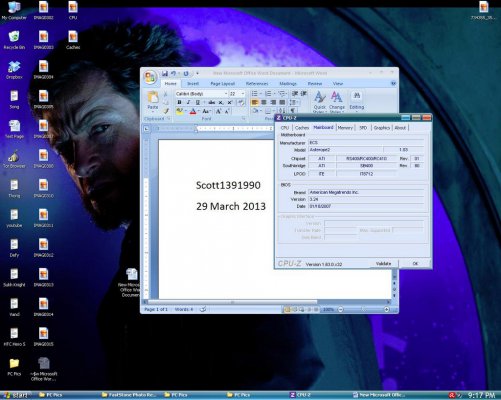501x400 pixels.
Task: Open the Memory tab in CPU-Z
Action: tap(345, 128)
